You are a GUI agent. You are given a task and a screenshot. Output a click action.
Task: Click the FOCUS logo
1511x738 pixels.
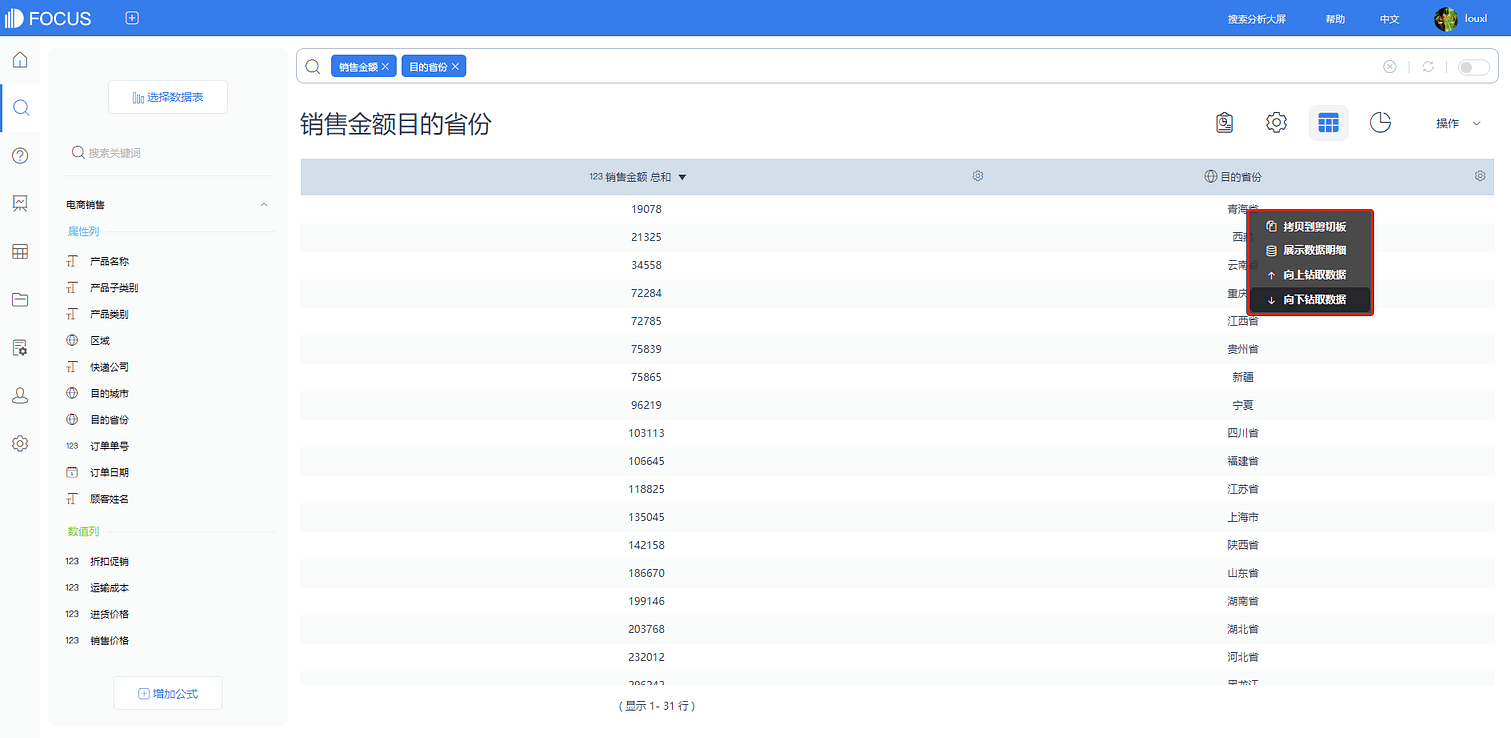49,18
